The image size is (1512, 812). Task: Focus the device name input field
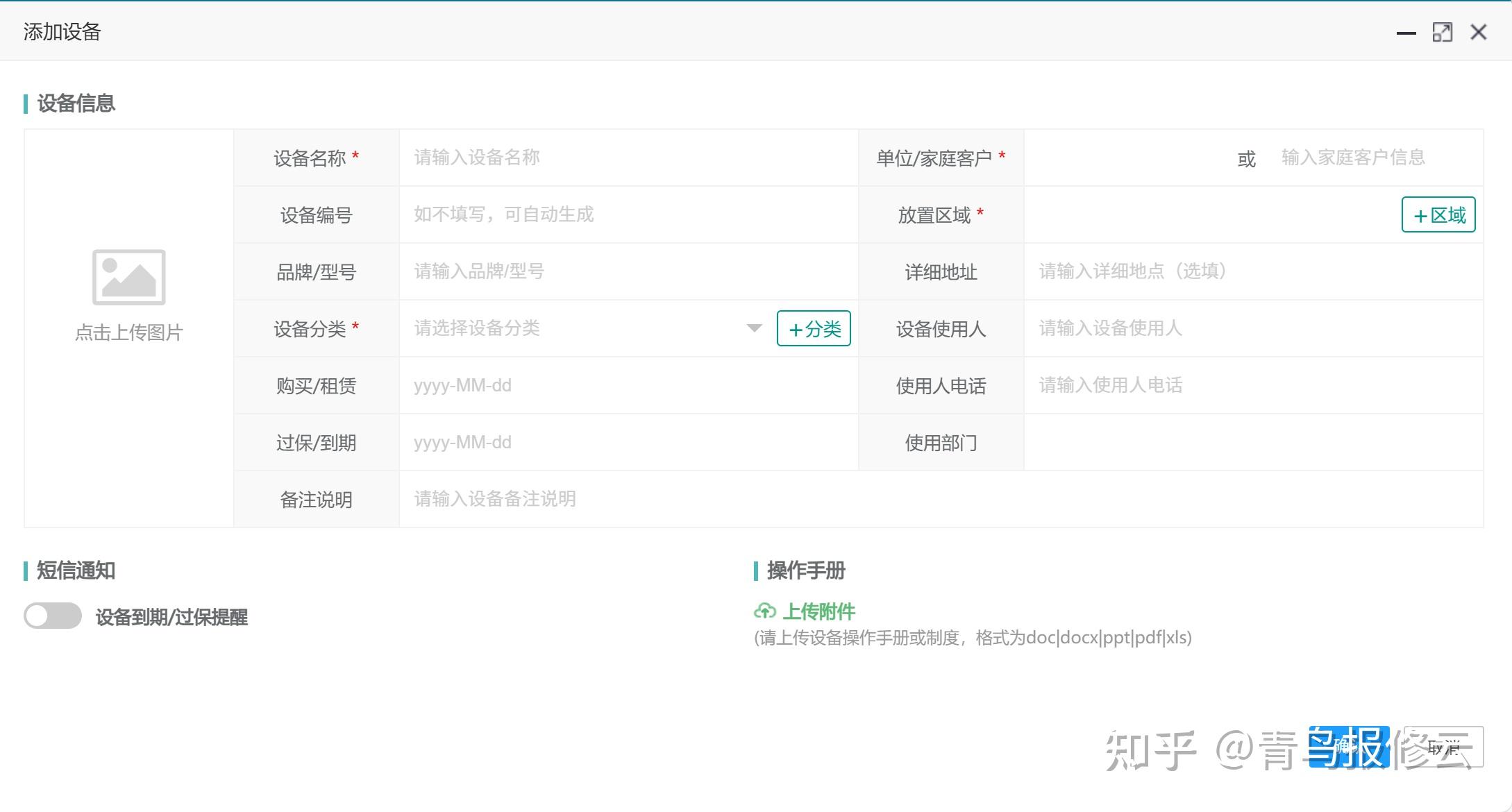point(628,158)
